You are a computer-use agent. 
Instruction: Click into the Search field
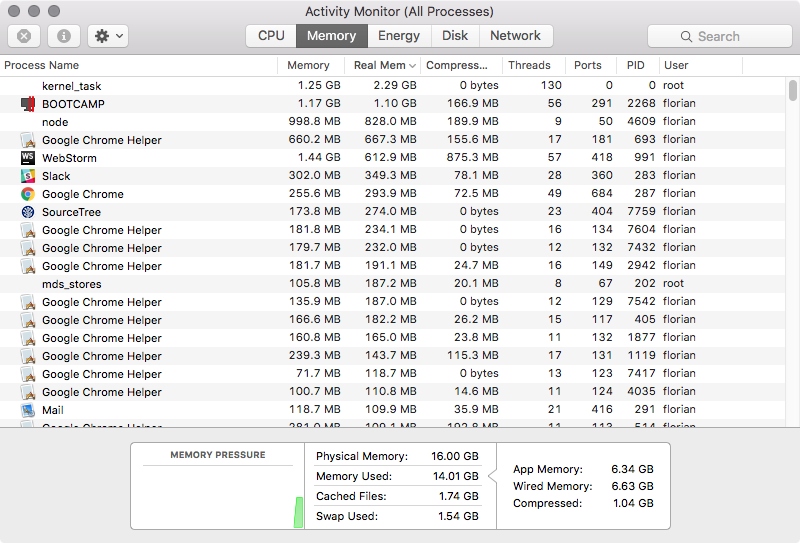(x=719, y=36)
